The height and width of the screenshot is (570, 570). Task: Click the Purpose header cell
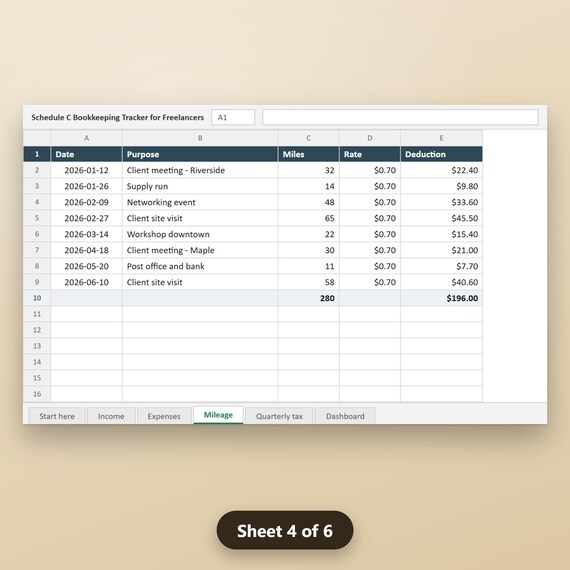tap(200, 154)
